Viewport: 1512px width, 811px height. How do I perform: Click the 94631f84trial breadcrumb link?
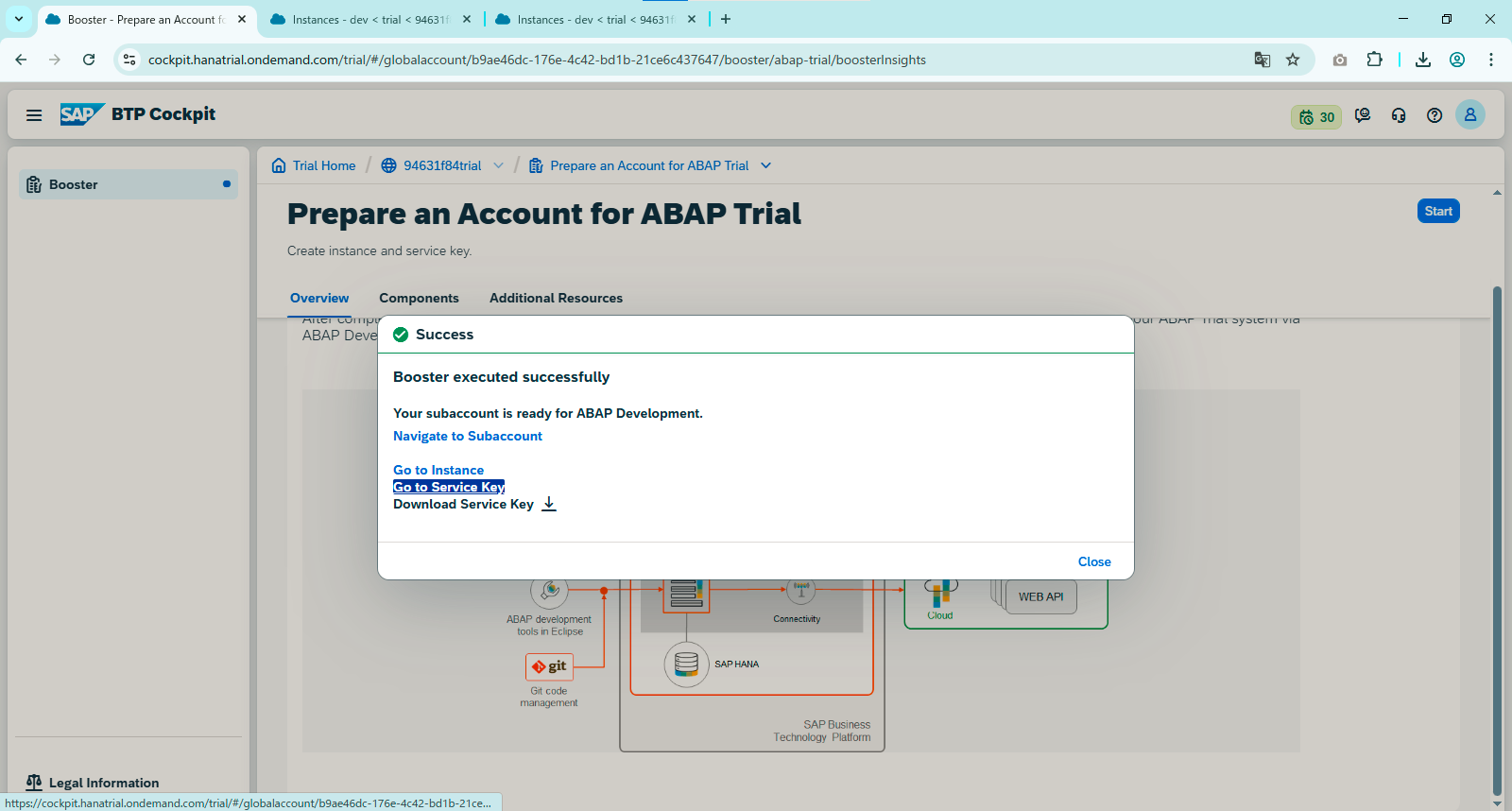442,165
